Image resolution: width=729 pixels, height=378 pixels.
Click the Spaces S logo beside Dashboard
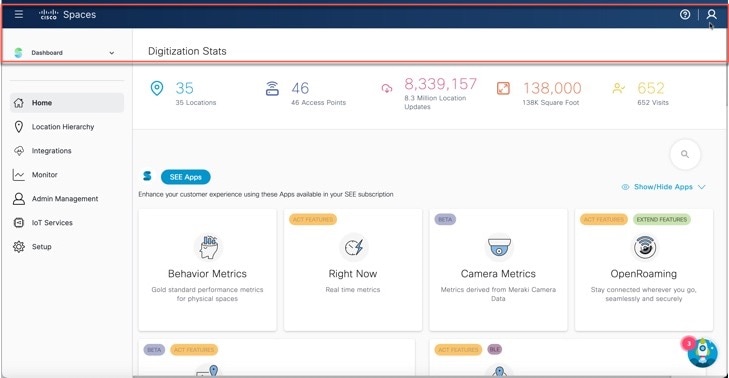click(x=18, y=53)
